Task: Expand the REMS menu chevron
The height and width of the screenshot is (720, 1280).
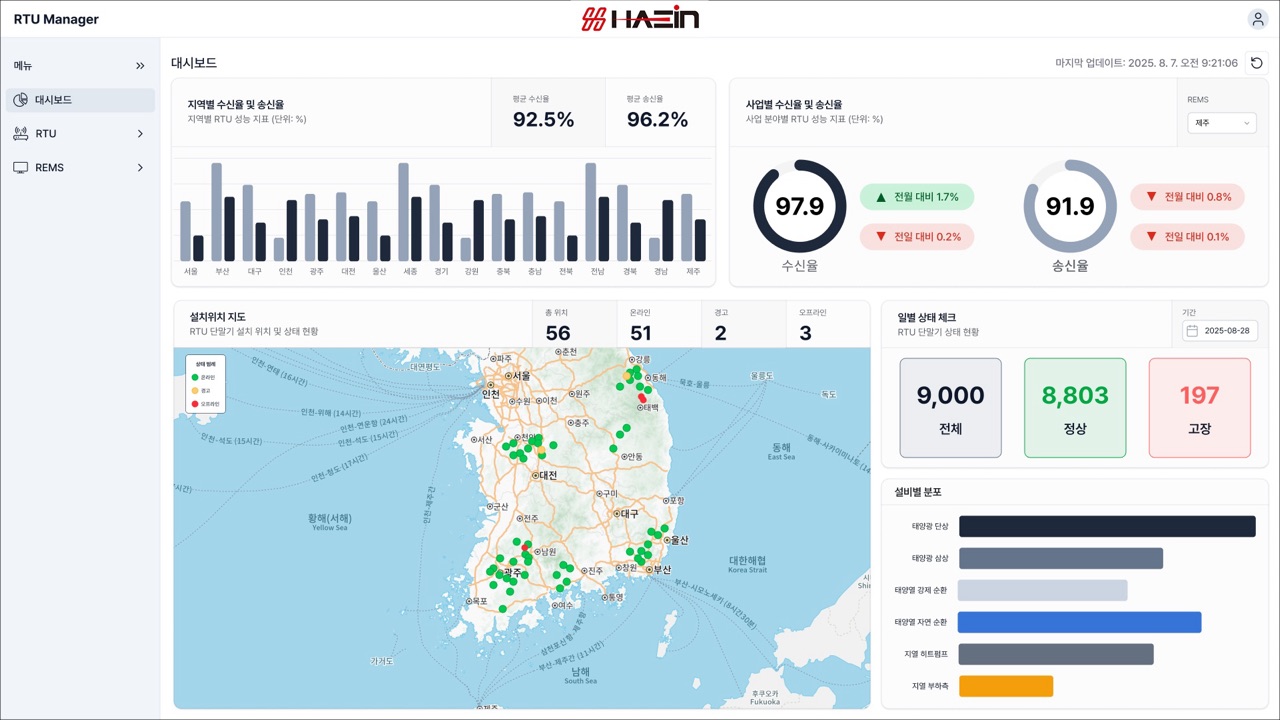Action: (140, 168)
